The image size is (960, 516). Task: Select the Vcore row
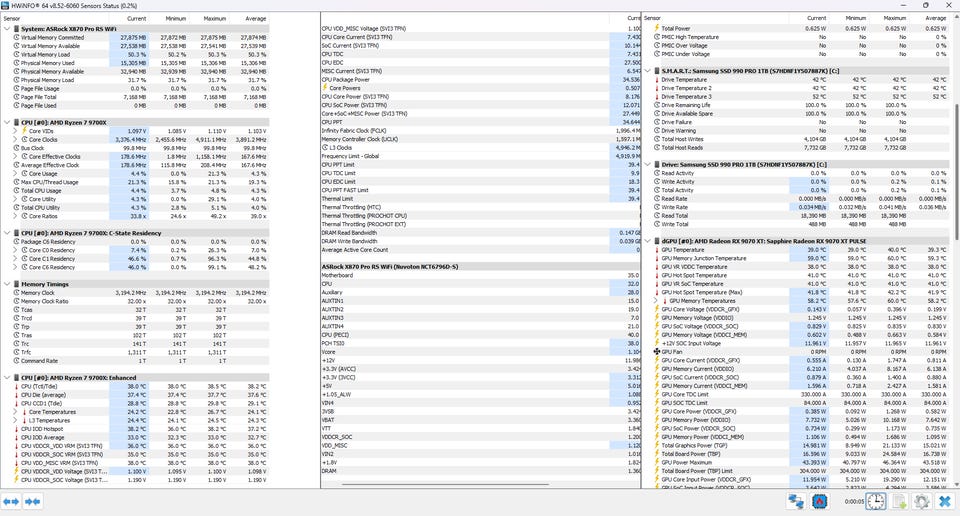tap(481, 352)
